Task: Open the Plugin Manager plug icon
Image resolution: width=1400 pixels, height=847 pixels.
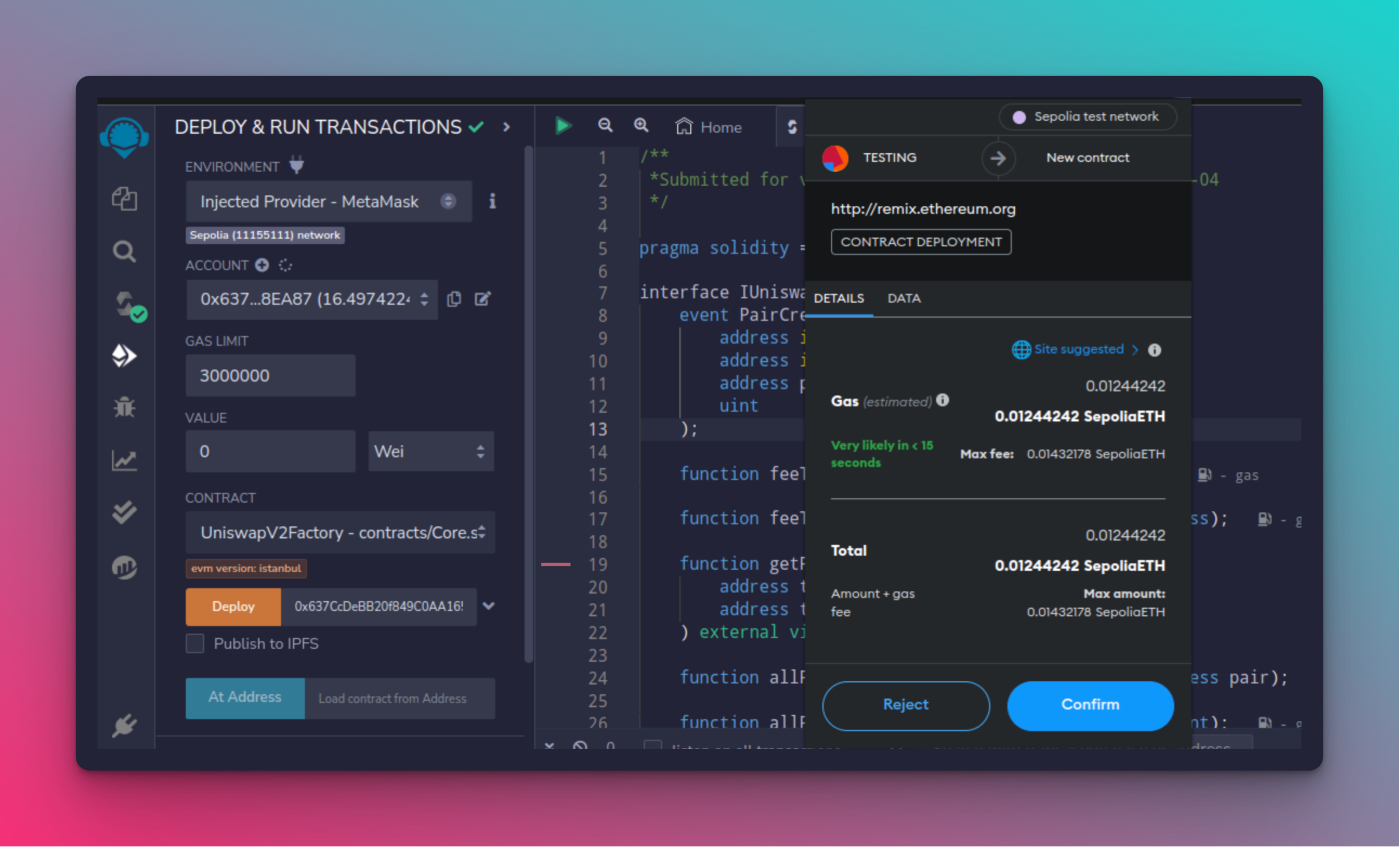Action: click(x=125, y=726)
